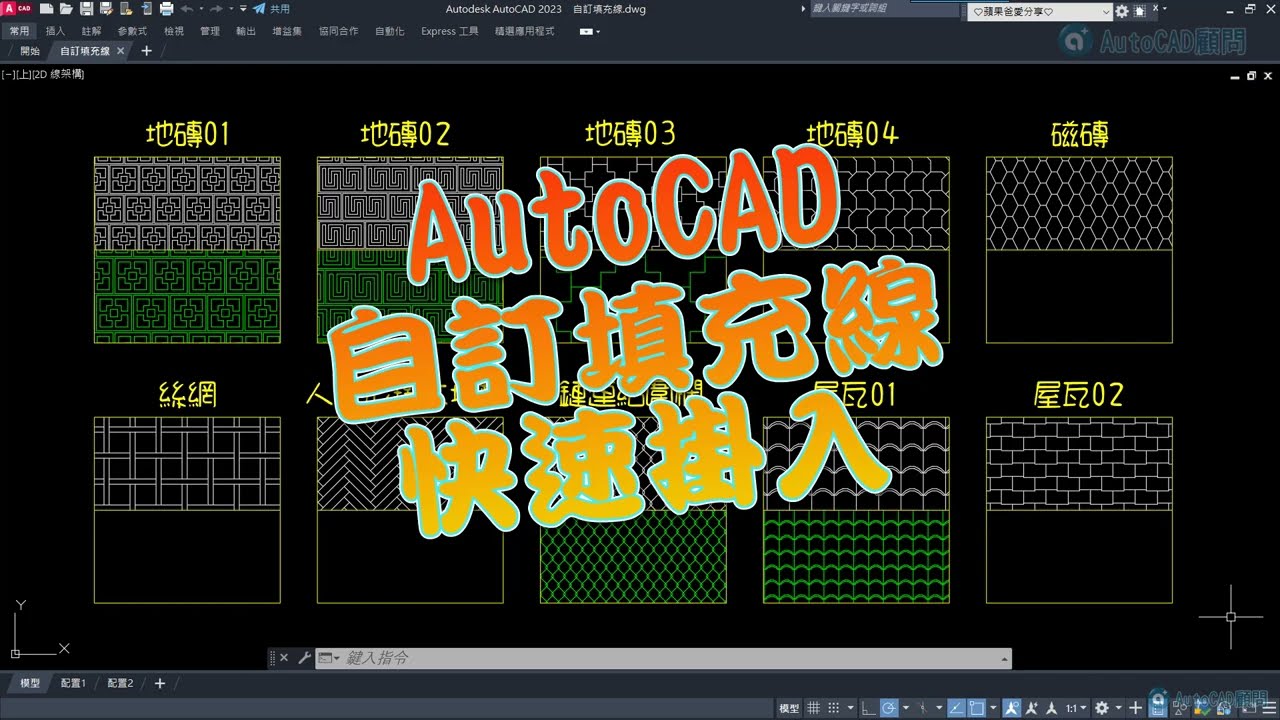The image size is (1280, 720).
Task: Click the Undo arrow
Action: click(x=187, y=9)
